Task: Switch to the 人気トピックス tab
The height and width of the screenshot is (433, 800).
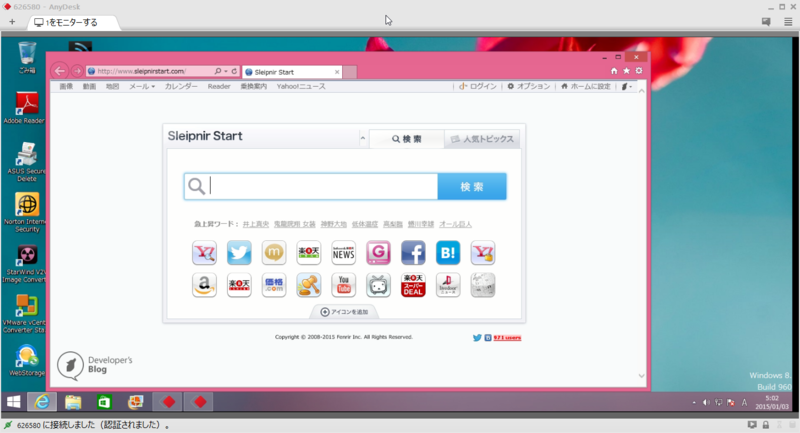Action: 482,139
